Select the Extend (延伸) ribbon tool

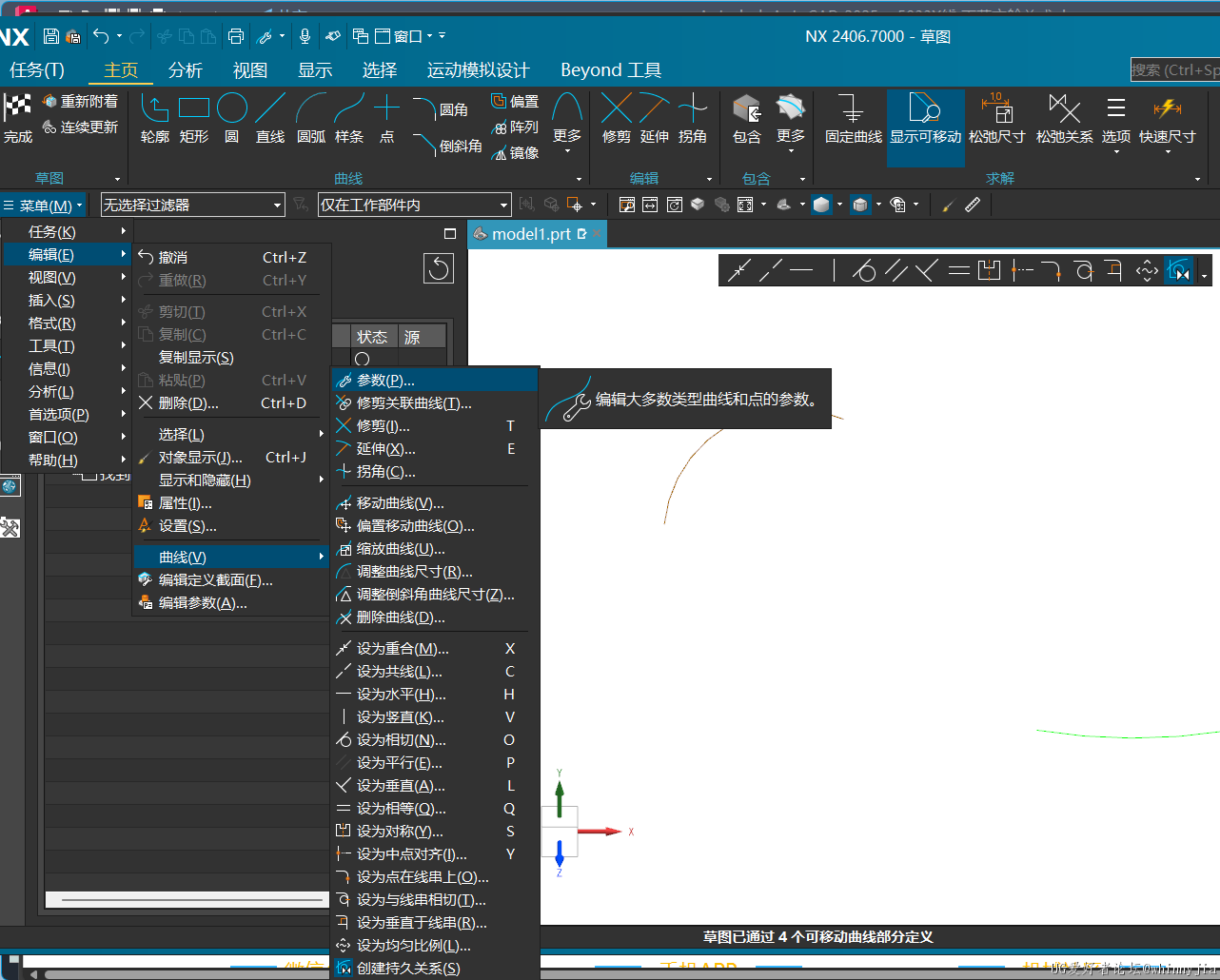655,118
